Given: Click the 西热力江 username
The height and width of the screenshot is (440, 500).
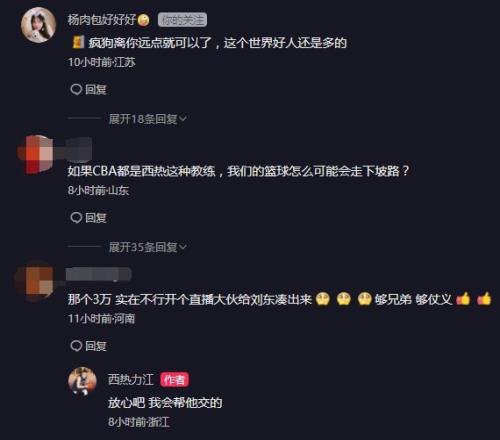Looking at the screenshot, I should [x=131, y=380].
